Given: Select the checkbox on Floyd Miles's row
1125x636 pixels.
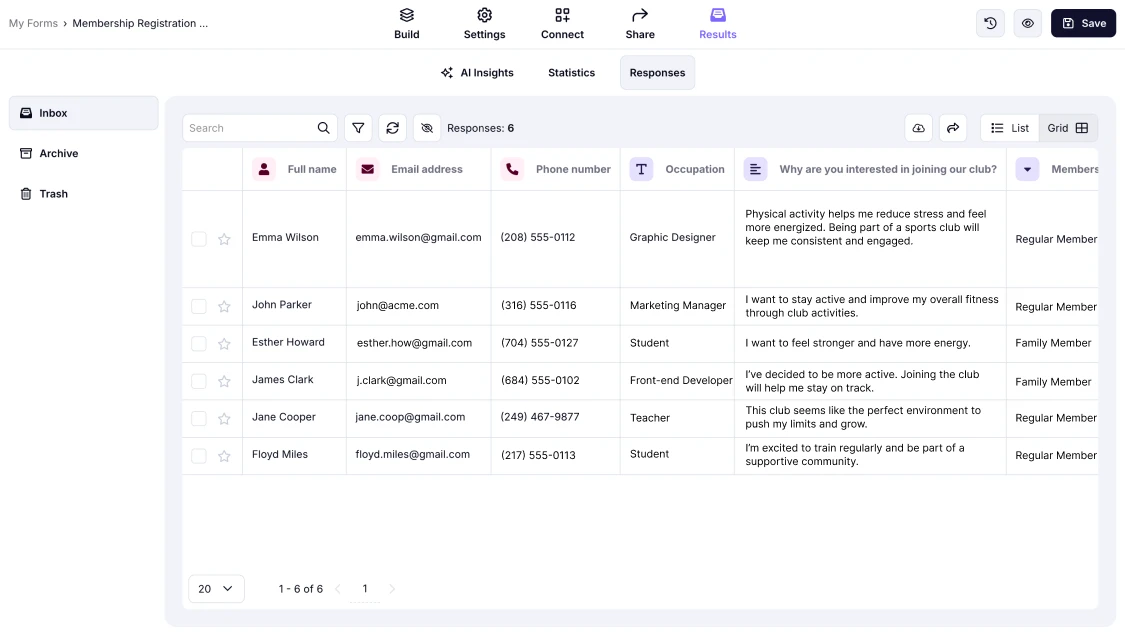Looking at the screenshot, I should [198, 454].
